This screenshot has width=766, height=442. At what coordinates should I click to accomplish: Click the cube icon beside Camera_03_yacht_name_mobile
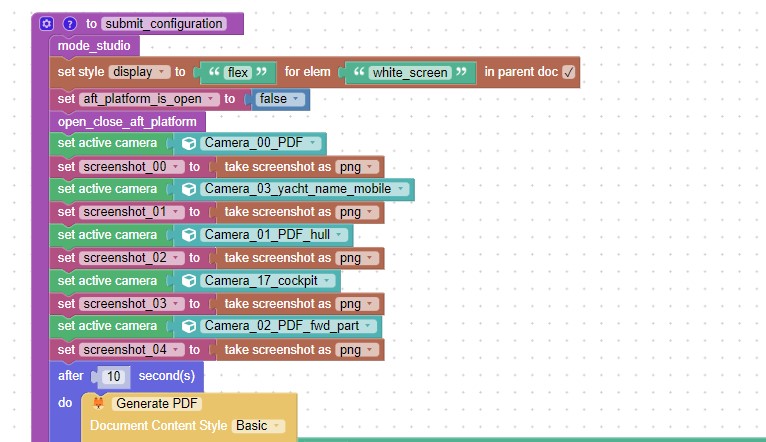click(x=189, y=189)
